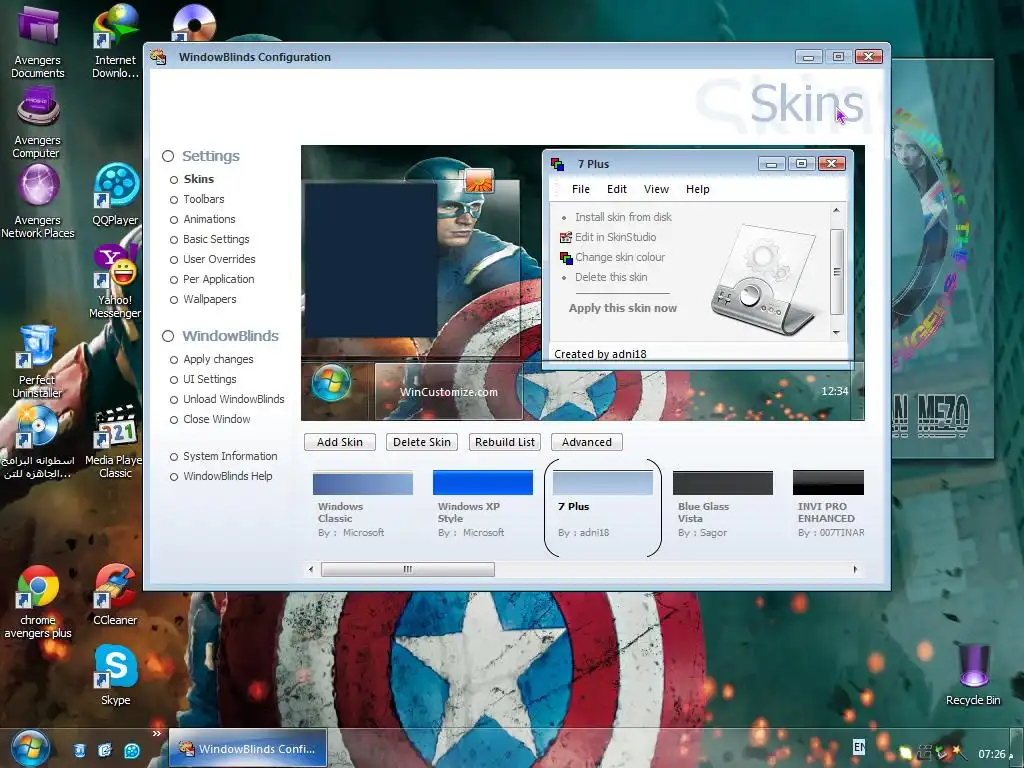Click the WindowBlinds title bar icon
Screen dimensions: 1024x768
pyautogui.click(x=158, y=57)
